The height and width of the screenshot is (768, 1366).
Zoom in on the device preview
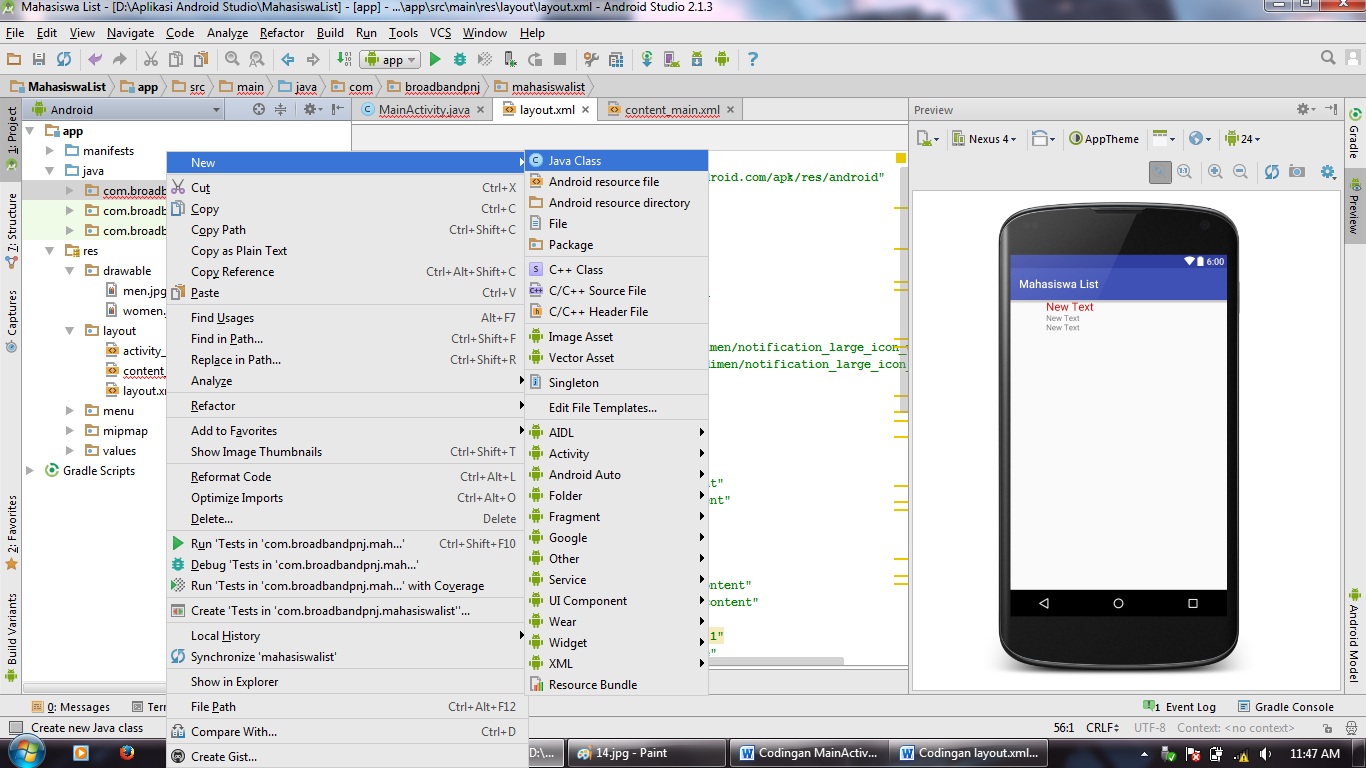[1215, 171]
